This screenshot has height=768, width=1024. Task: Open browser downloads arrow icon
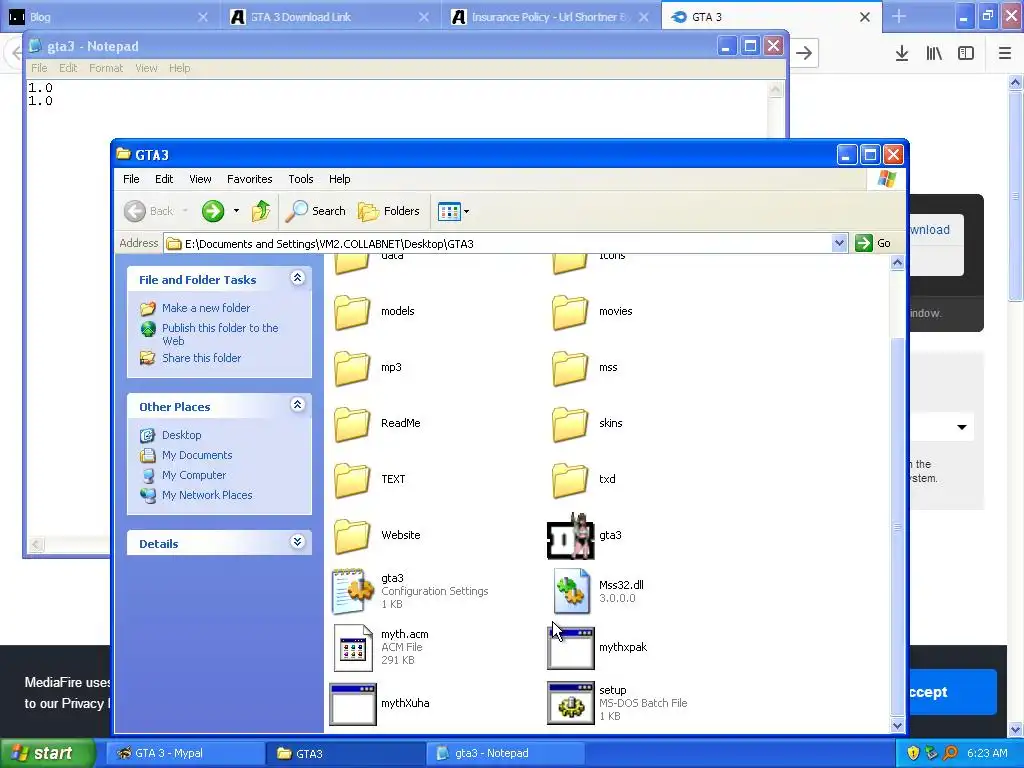tap(902, 54)
